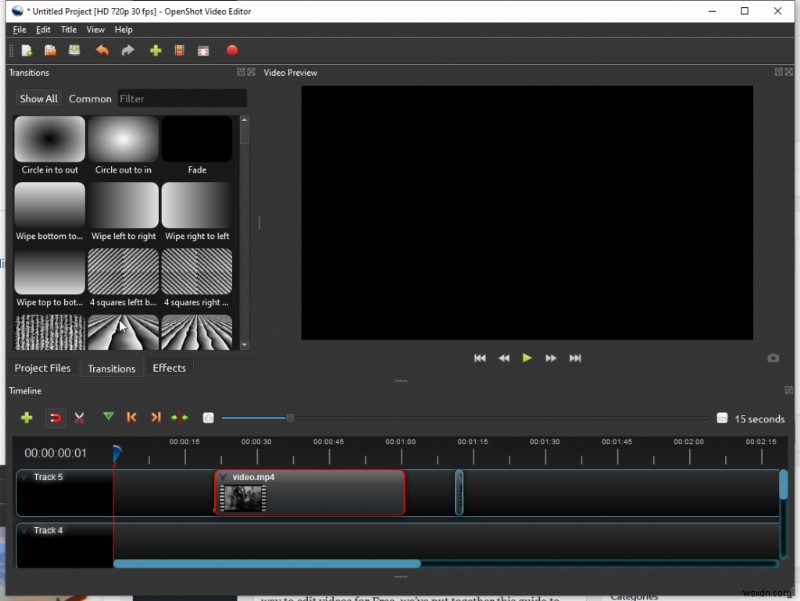Switch to the Common transitions filter

[90, 99]
